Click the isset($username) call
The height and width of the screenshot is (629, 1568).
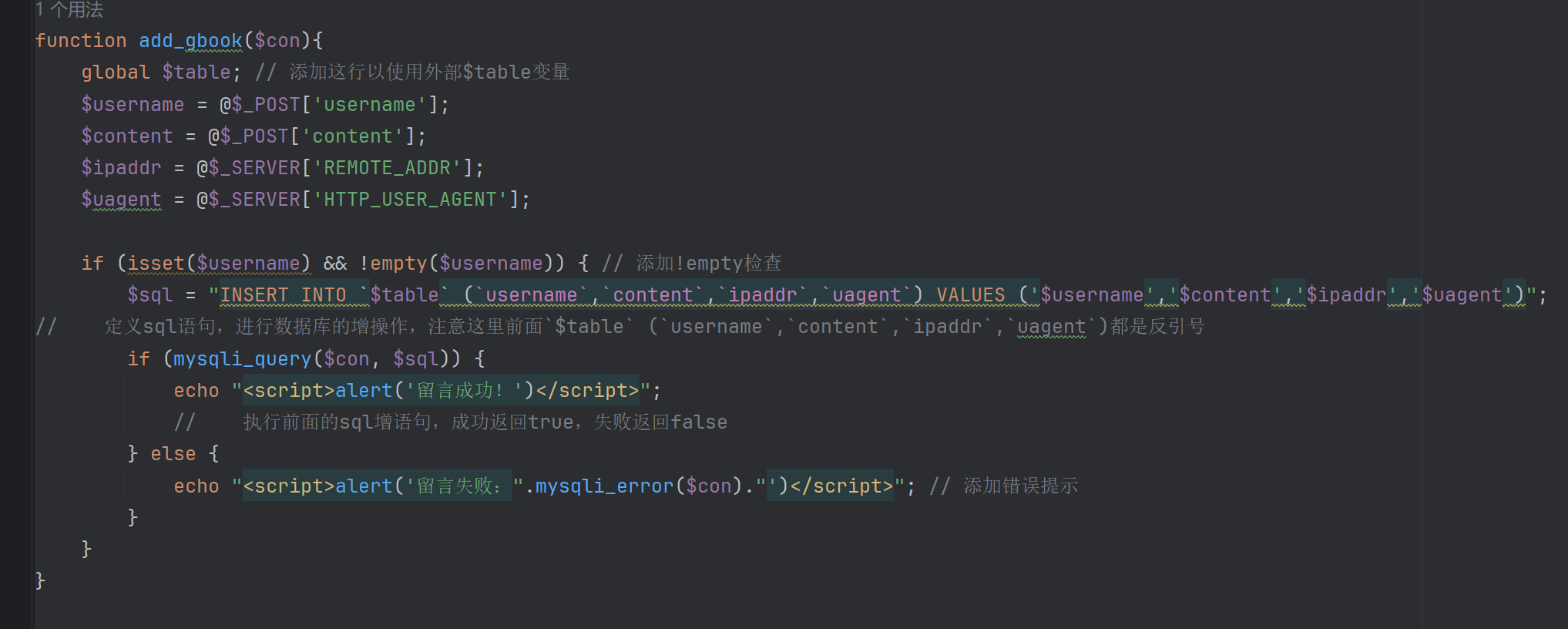click(219, 264)
